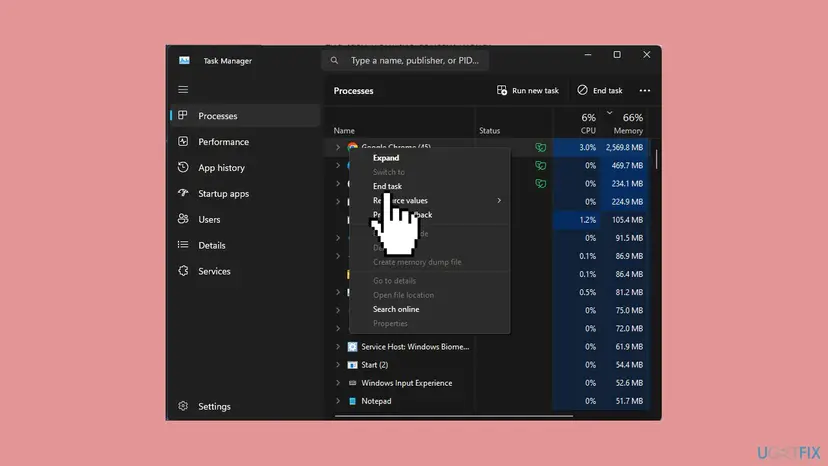
Task: Expand the Service Host Windows Biome row
Action: (x=338, y=347)
